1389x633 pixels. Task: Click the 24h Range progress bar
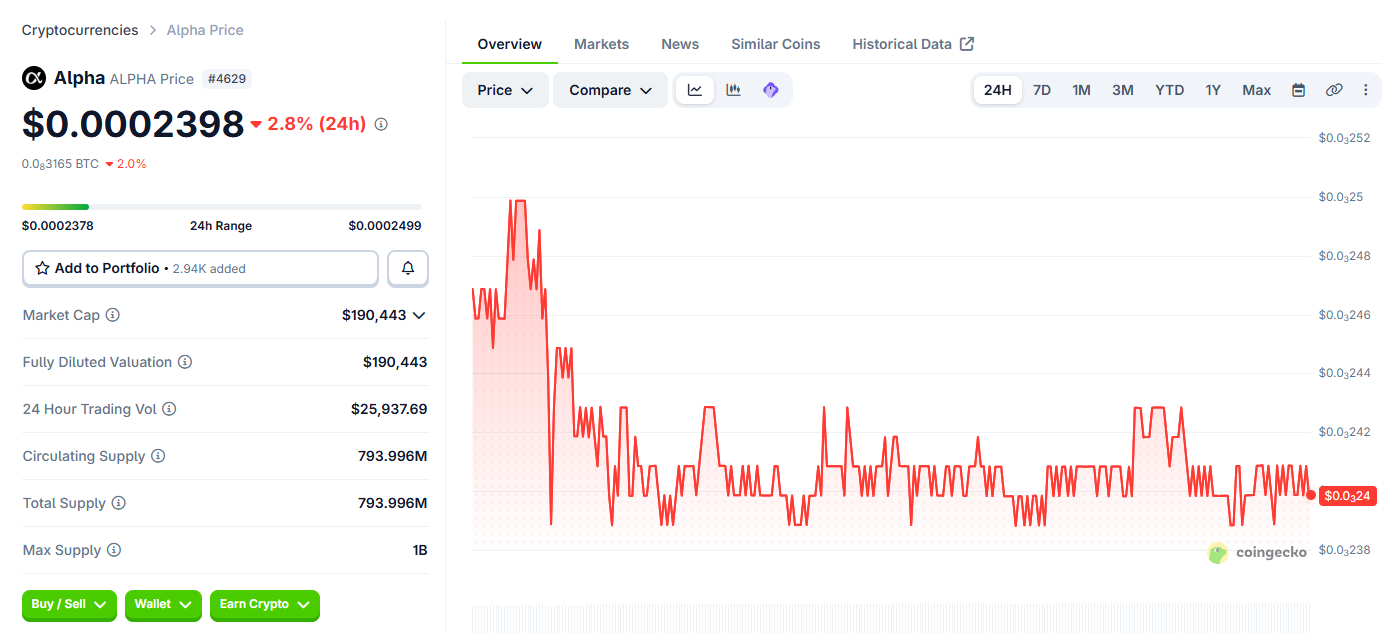pyautogui.click(x=222, y=207)
